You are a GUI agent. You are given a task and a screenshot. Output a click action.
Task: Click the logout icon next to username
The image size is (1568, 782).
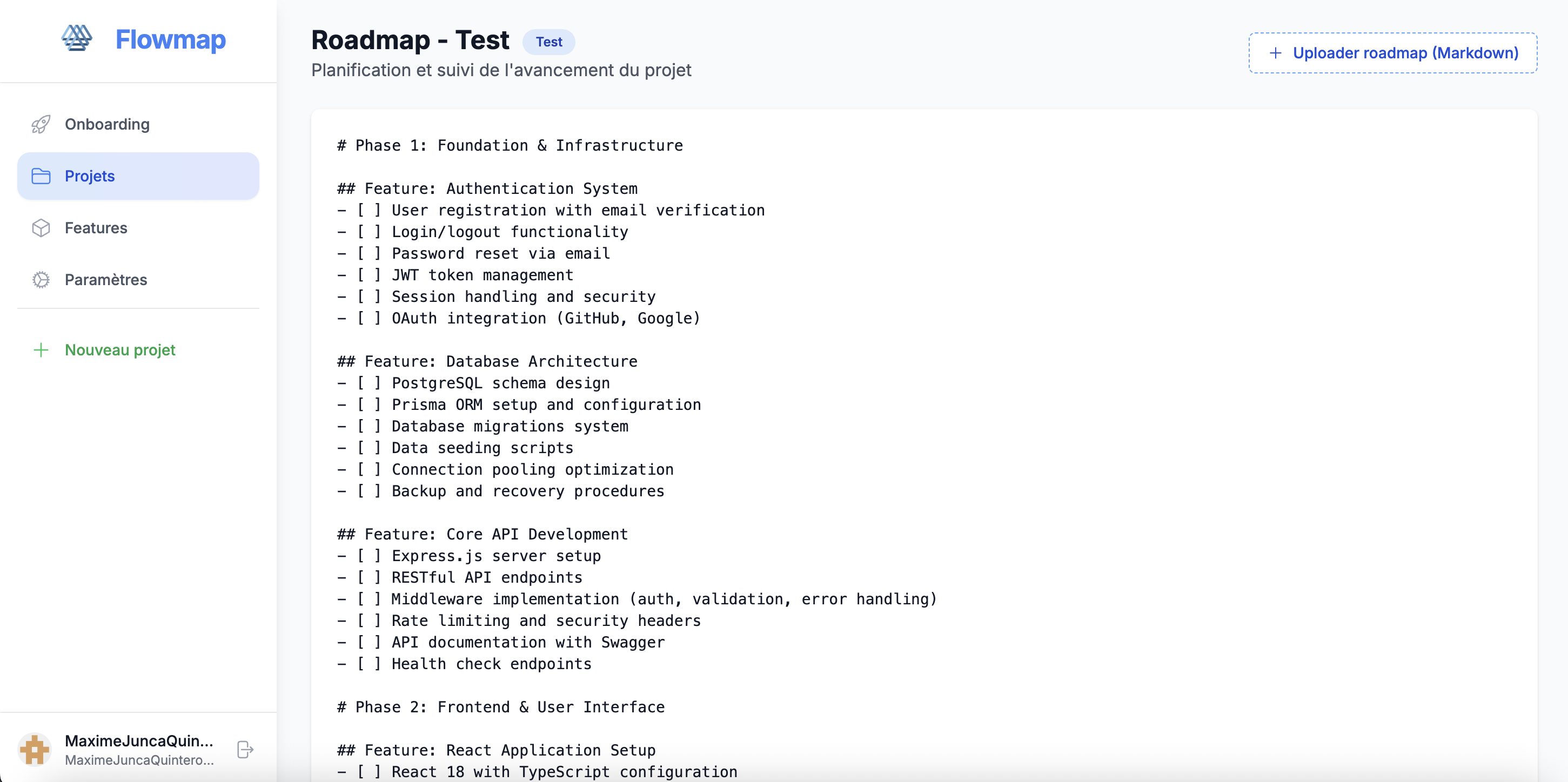[x=245, y=749]
